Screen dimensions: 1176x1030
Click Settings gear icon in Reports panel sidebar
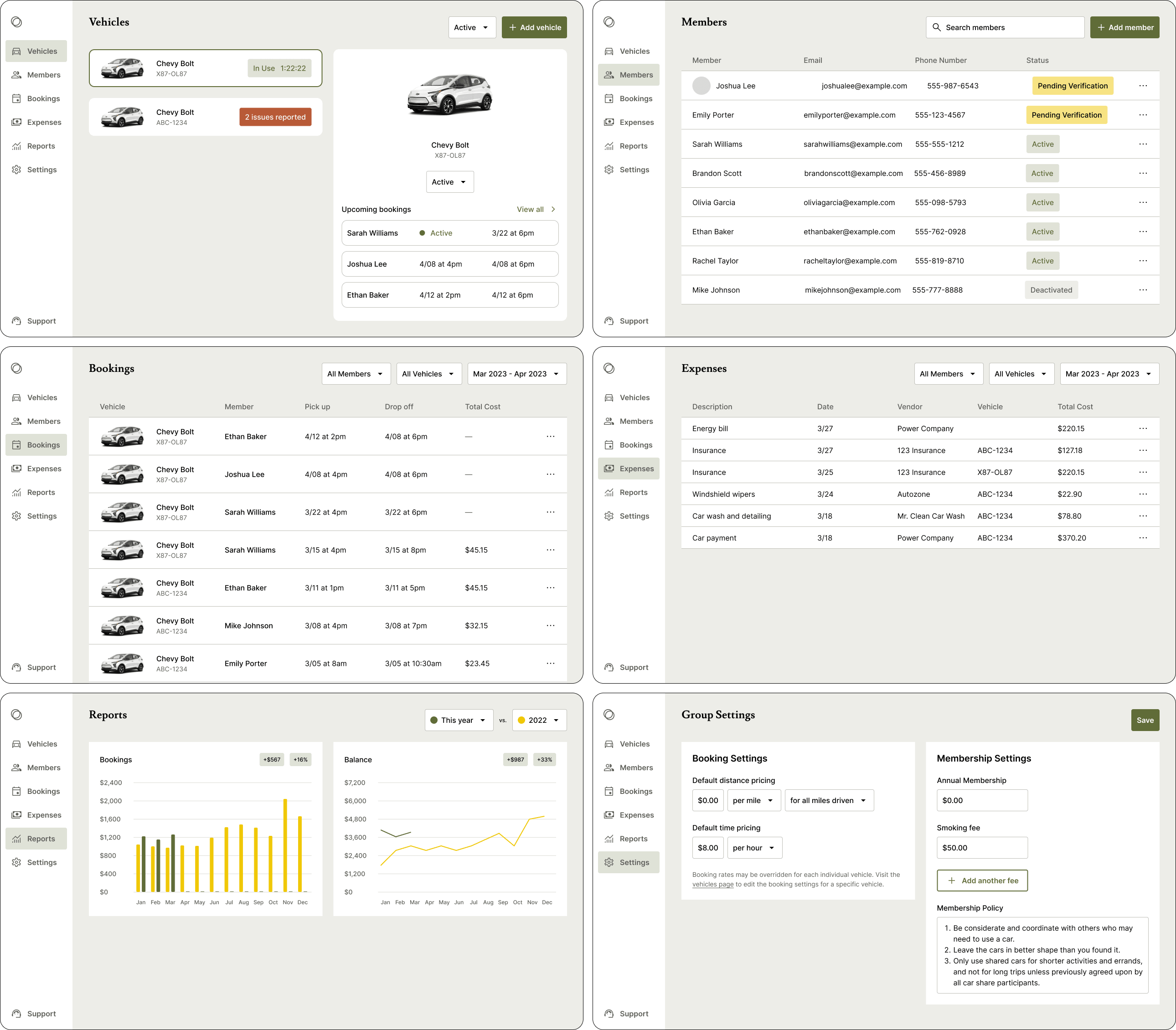pos(17,862)
